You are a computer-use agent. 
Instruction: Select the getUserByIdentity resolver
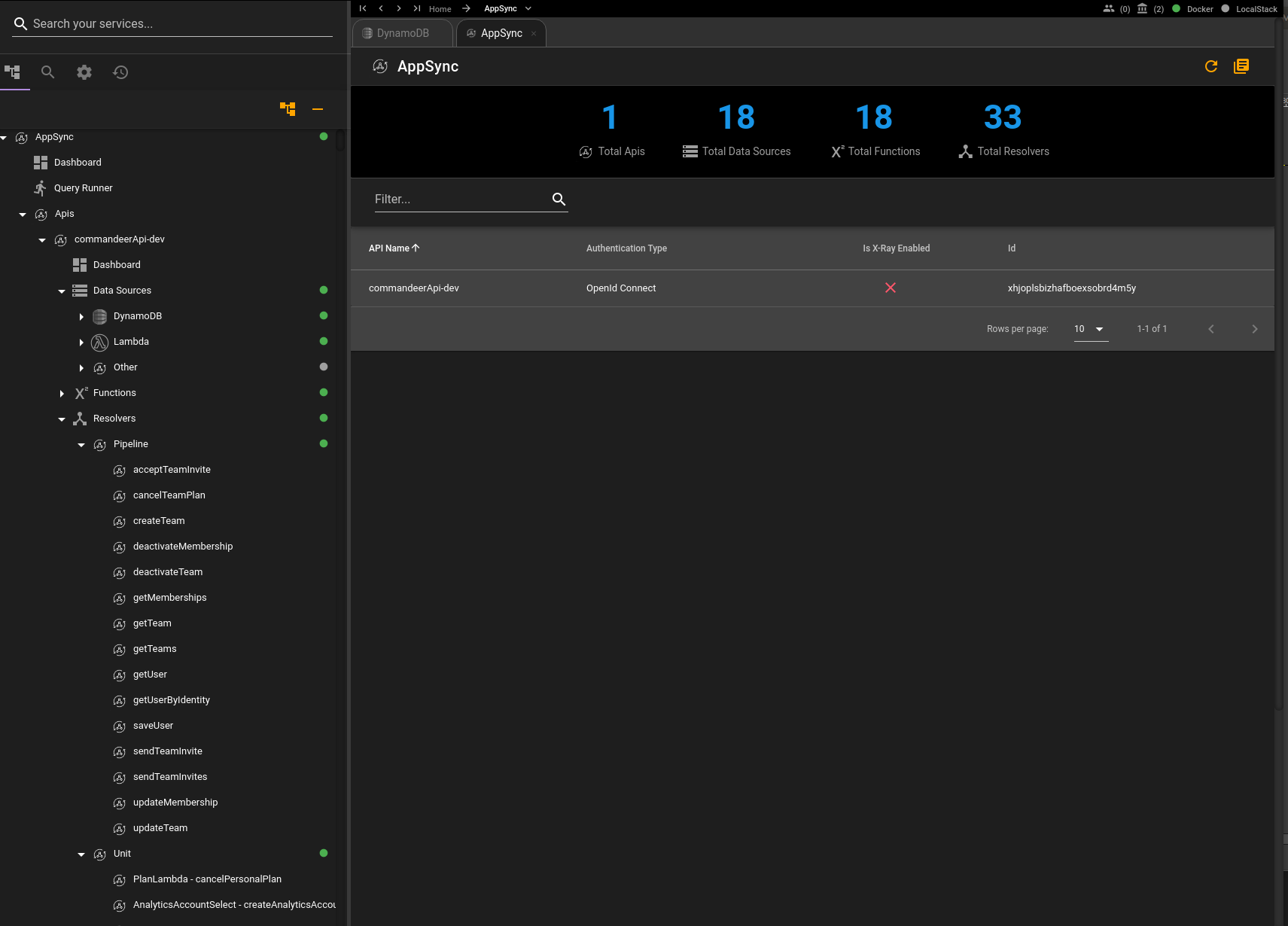pos(172,700)
